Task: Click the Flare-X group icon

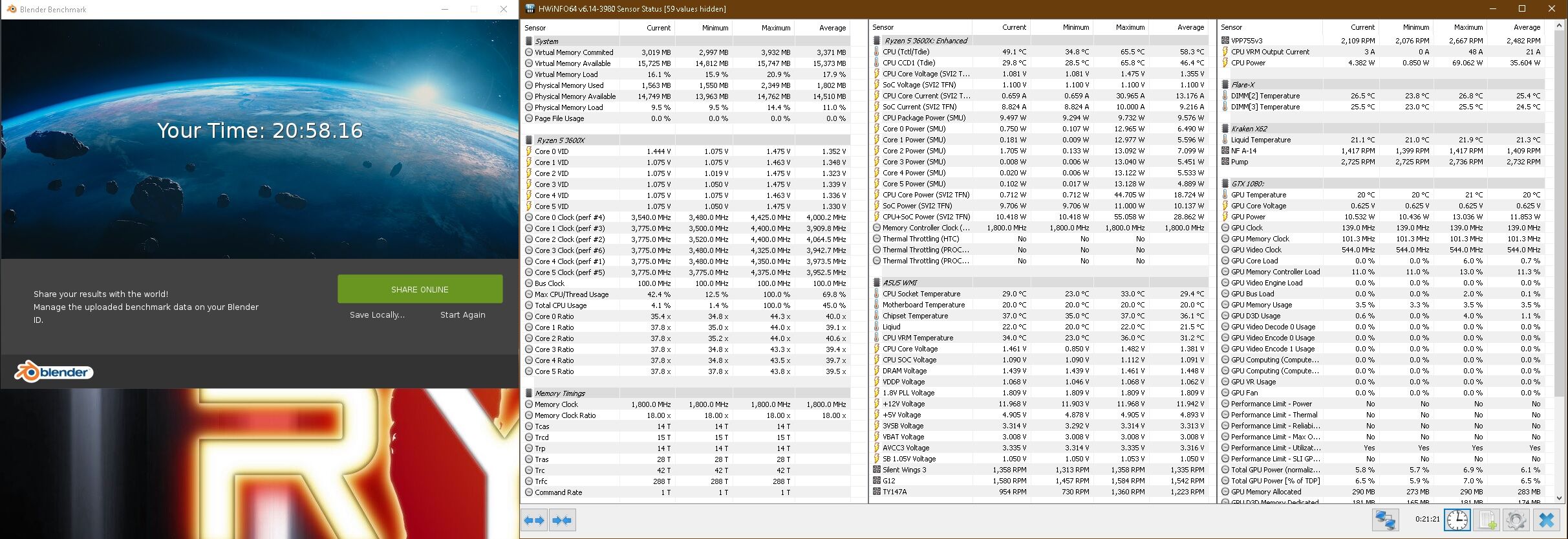Action: click(1225, 84)
